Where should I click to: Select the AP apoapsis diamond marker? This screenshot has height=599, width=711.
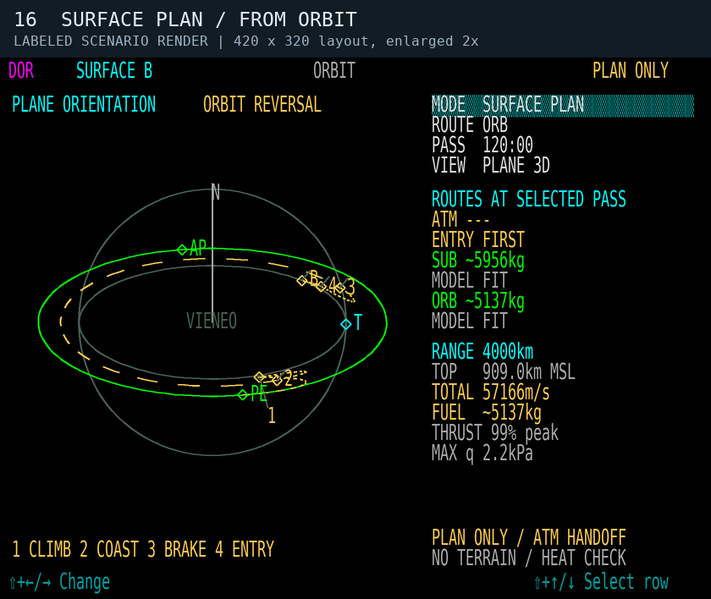click(x=182, y=249)
